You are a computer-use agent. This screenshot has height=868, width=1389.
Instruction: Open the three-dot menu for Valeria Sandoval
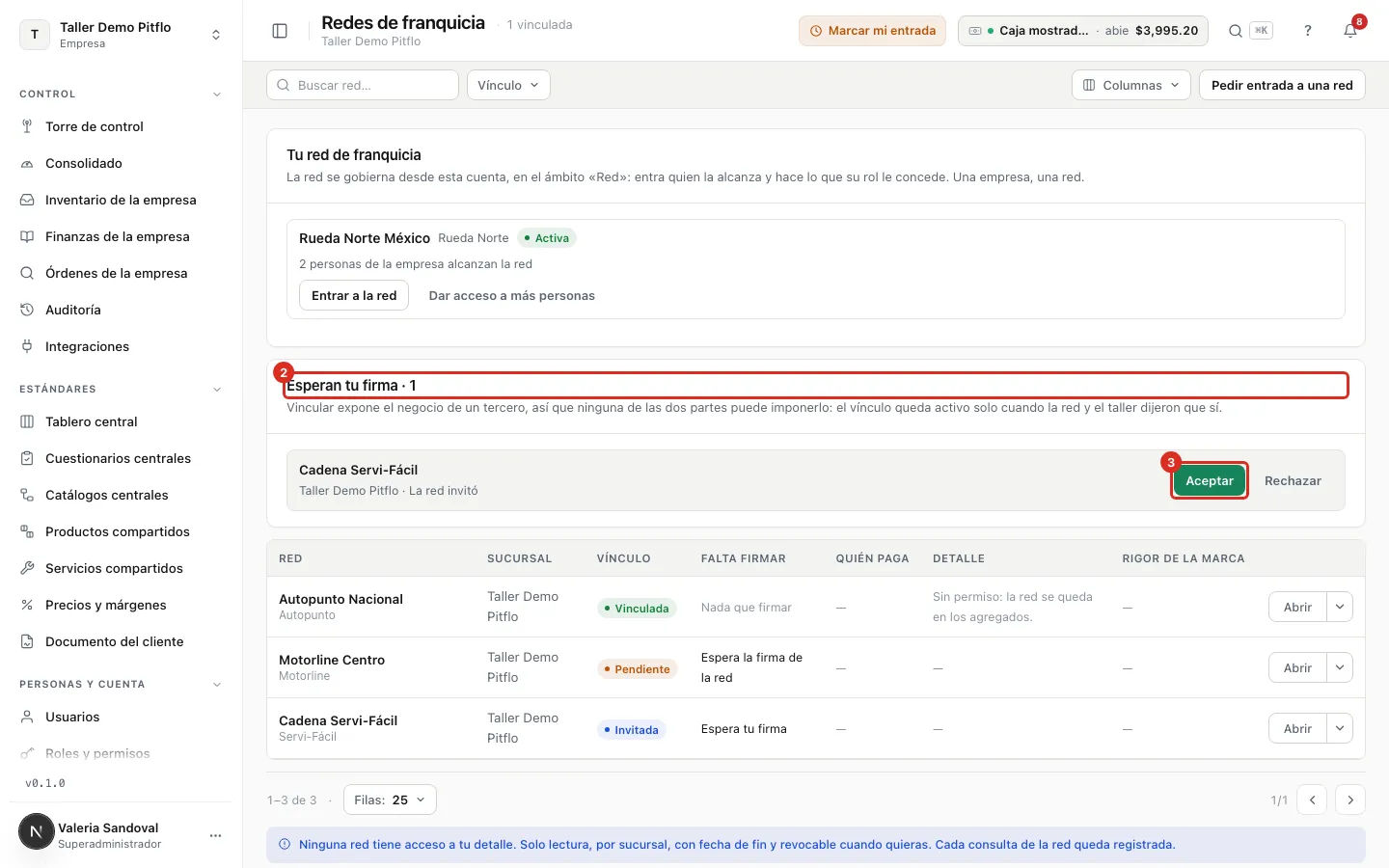215,835
